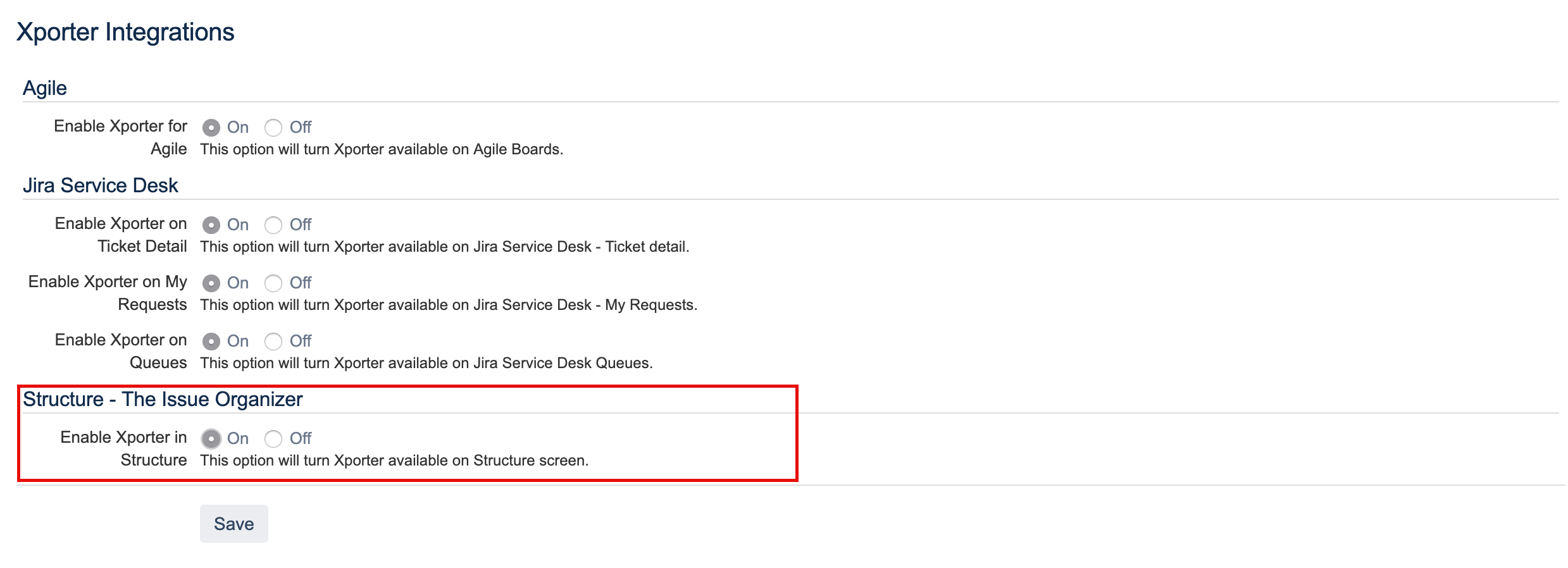Select Off radio for Xporter for Agile

tap(273, 128)
